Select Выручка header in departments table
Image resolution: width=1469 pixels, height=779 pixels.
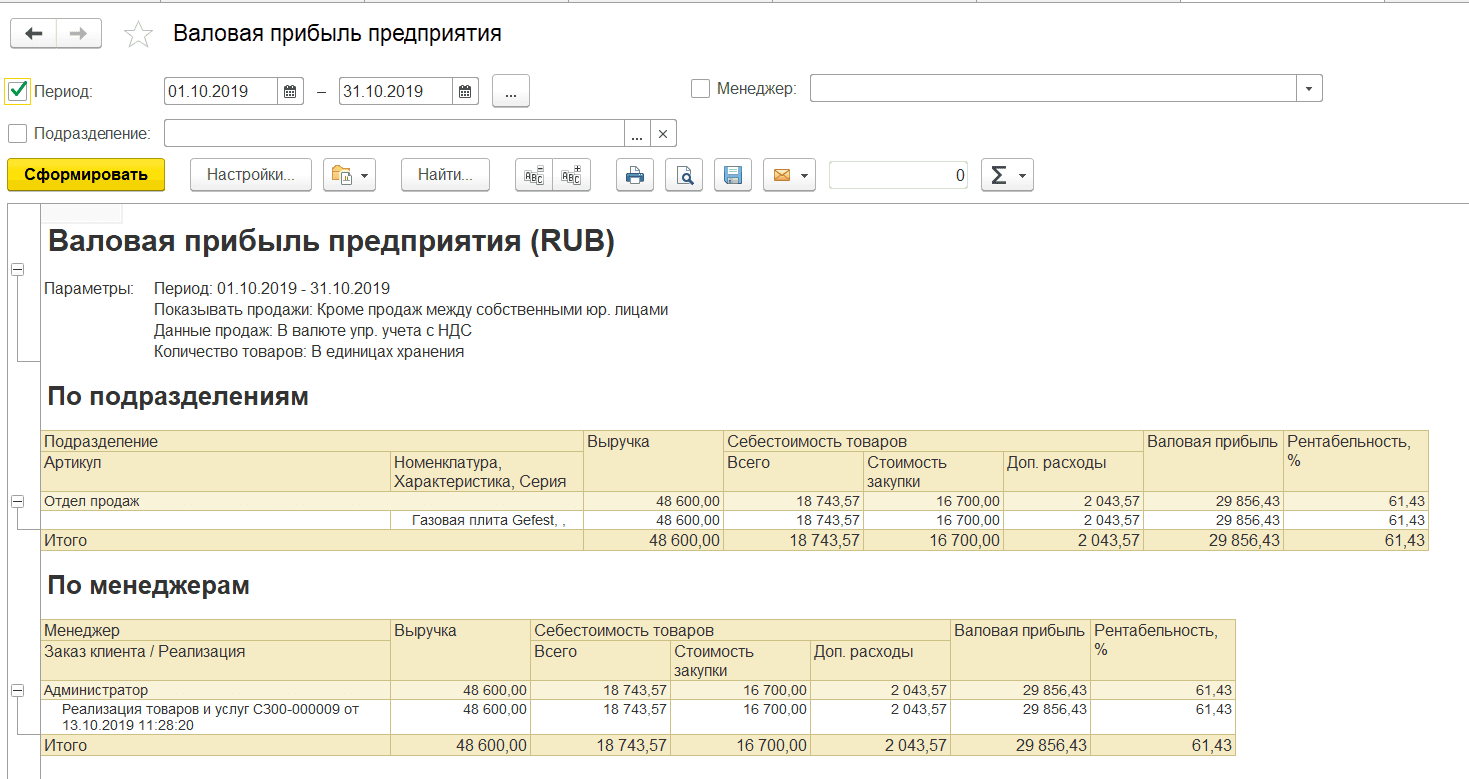(x=653, y=460)
